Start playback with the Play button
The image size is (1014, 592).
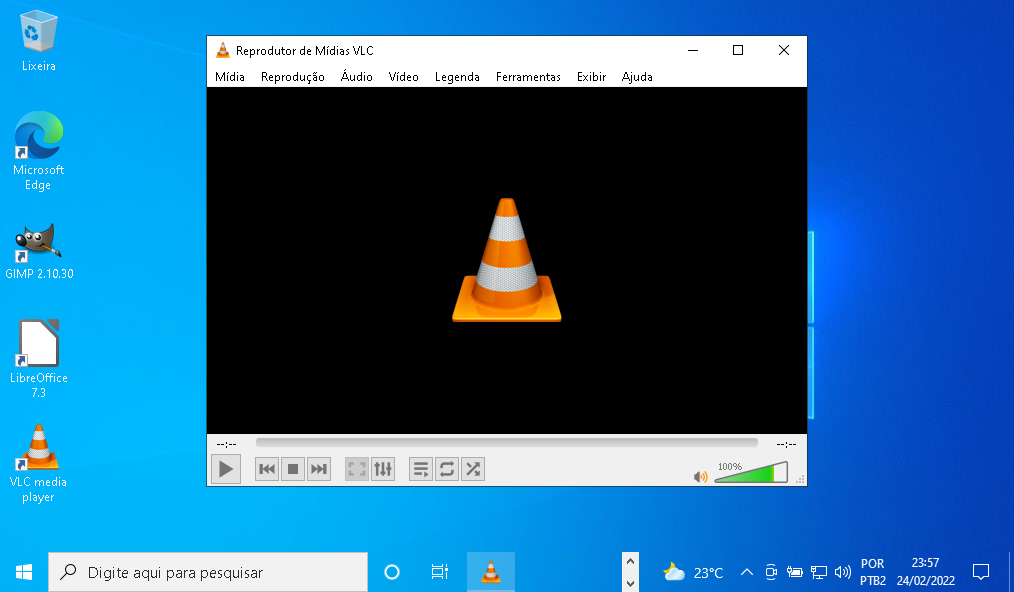(x=226, y=469)
